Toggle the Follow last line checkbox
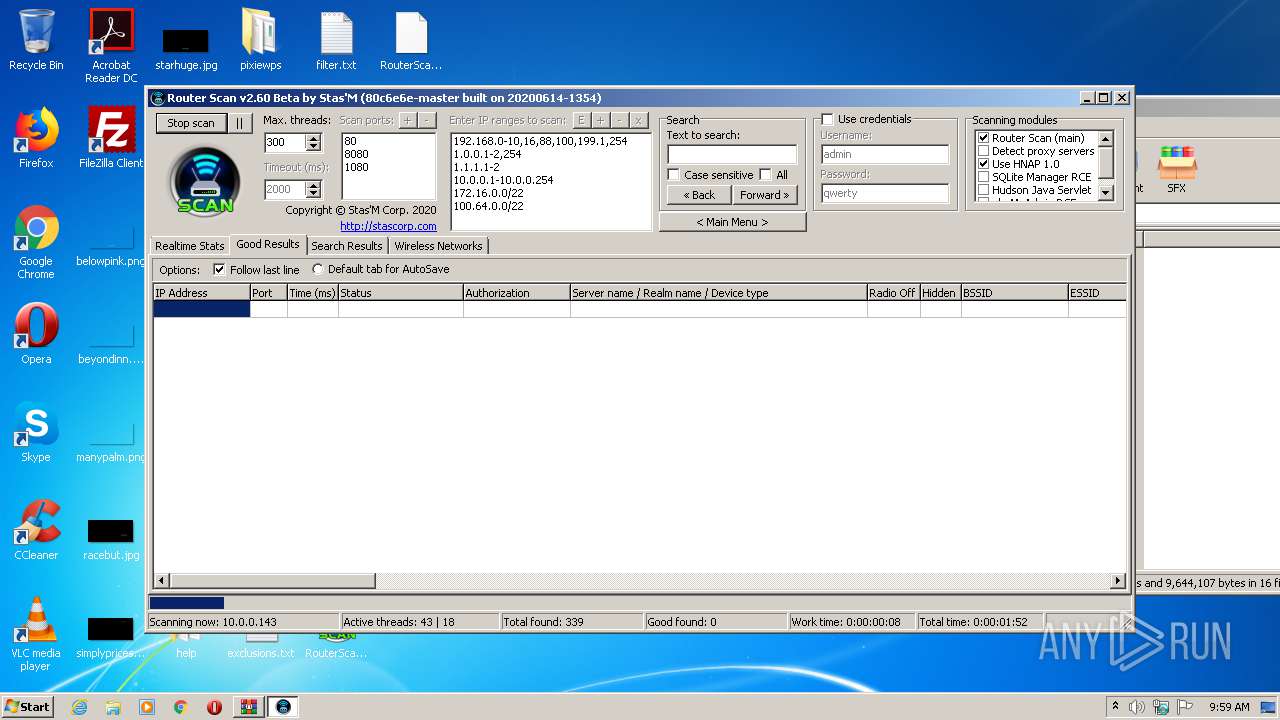Screen dimensions: 1280x720 pos(220,270)
